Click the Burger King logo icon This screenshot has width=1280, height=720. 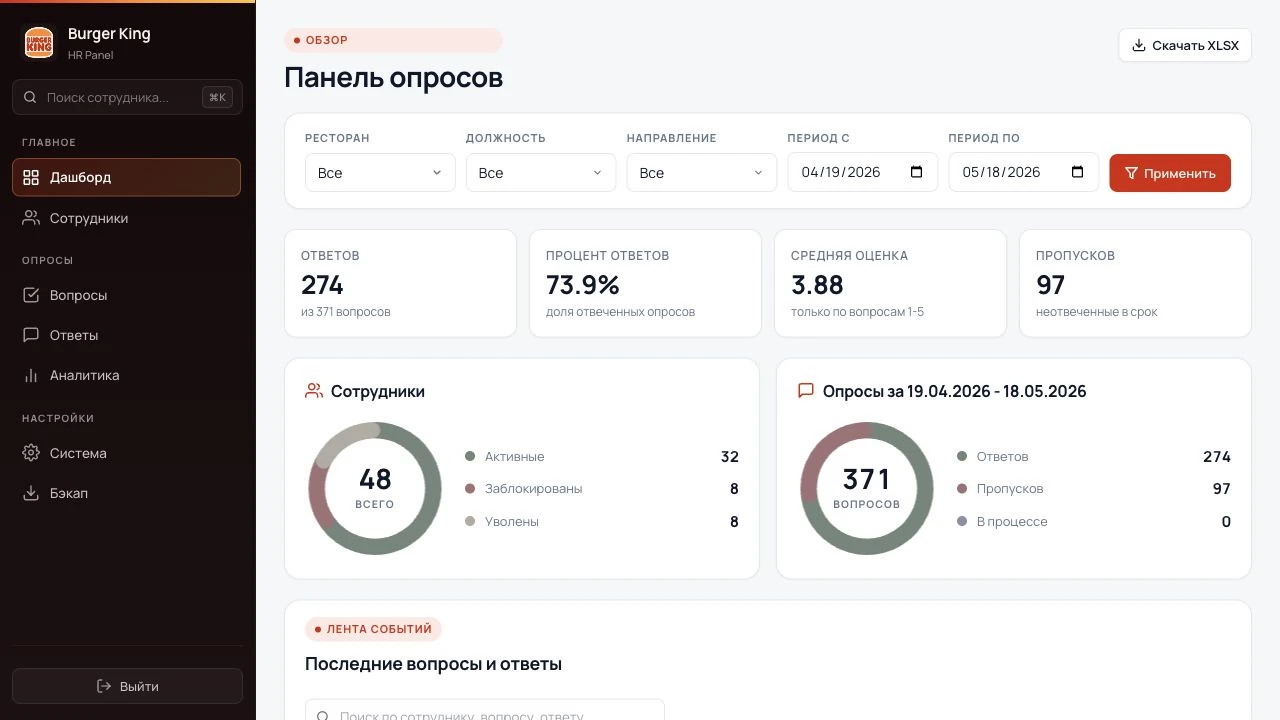pyautogui.click(x=39, y=42)
